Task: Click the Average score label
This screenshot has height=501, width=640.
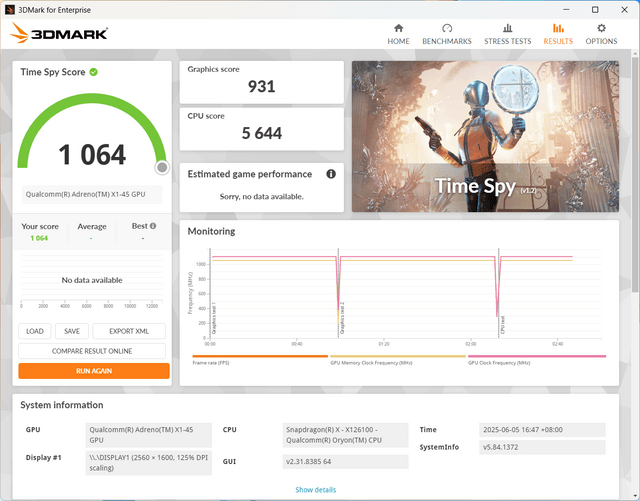Action: [92, 226]
